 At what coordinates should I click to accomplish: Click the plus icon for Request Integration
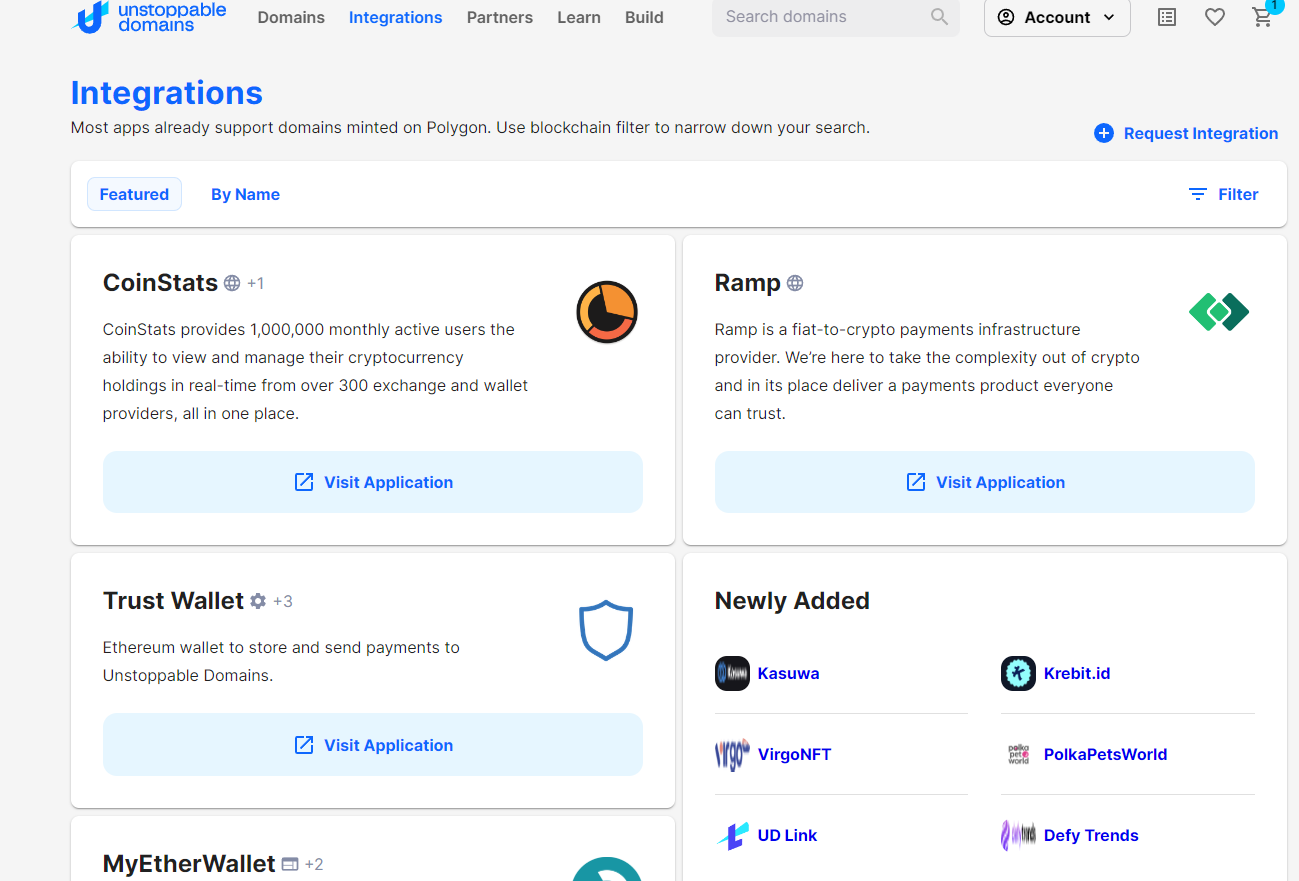point(1104,133)
